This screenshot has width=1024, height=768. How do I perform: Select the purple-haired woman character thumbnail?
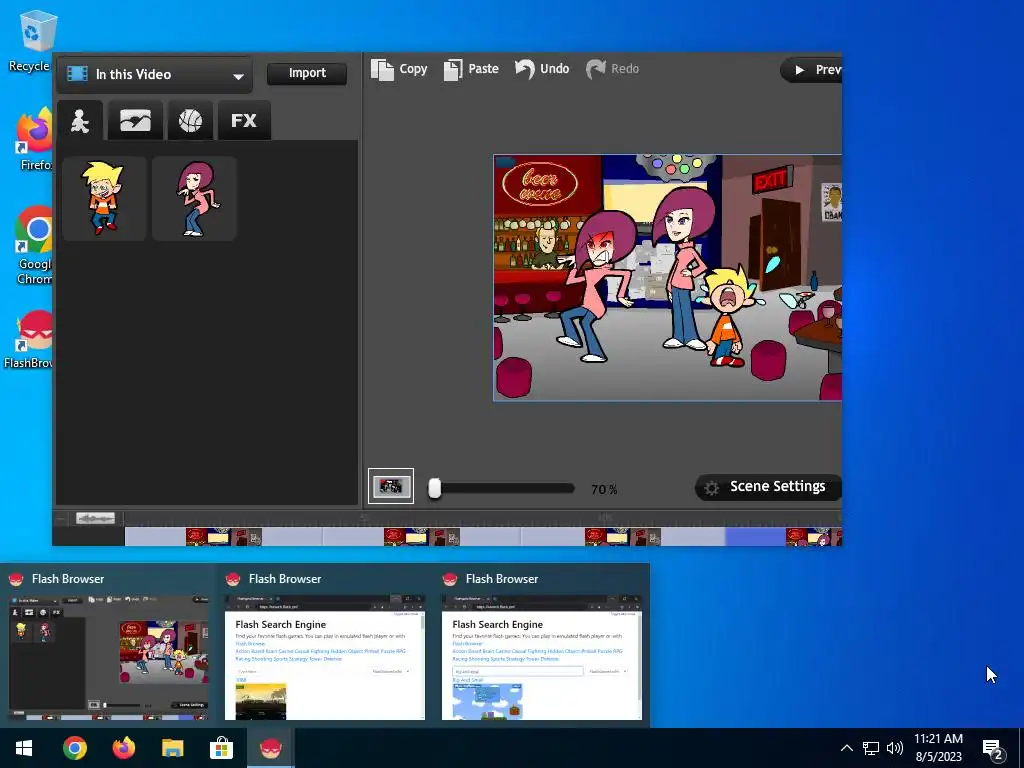click(x=194, y=199)
